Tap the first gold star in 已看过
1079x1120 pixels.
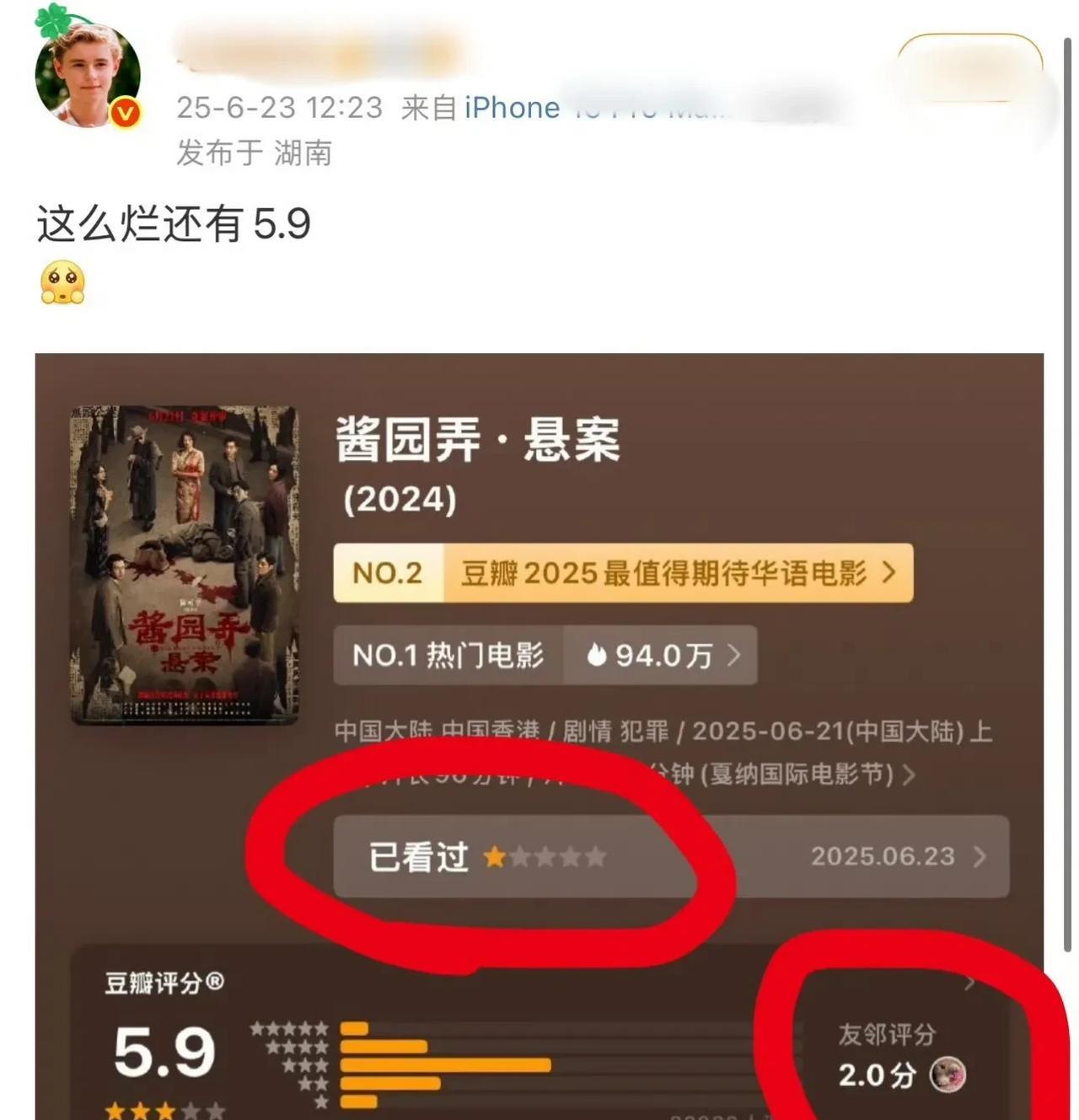495,857
